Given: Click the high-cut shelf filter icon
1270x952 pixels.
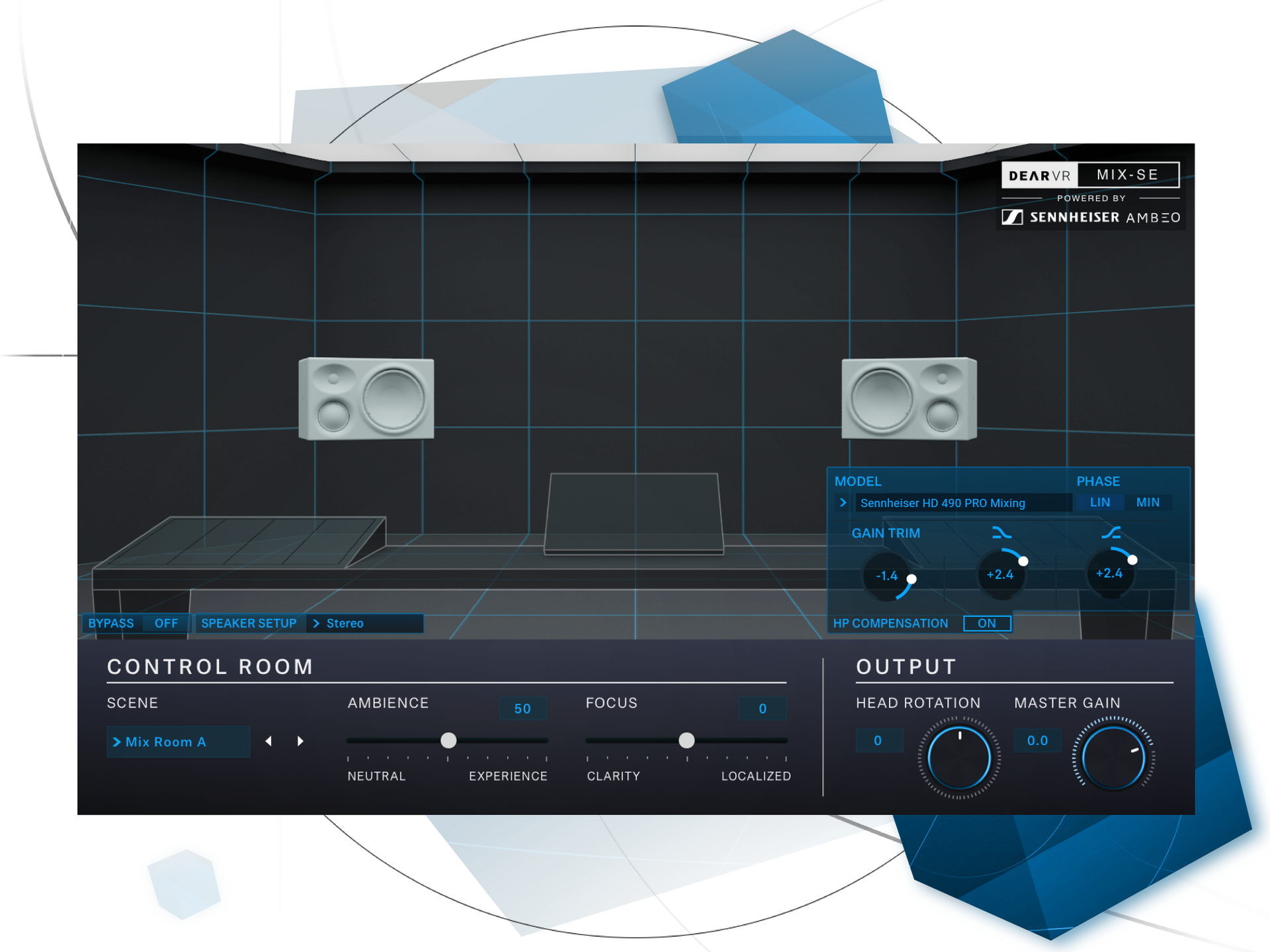Looking at the screenshot, I should 1001,533.
